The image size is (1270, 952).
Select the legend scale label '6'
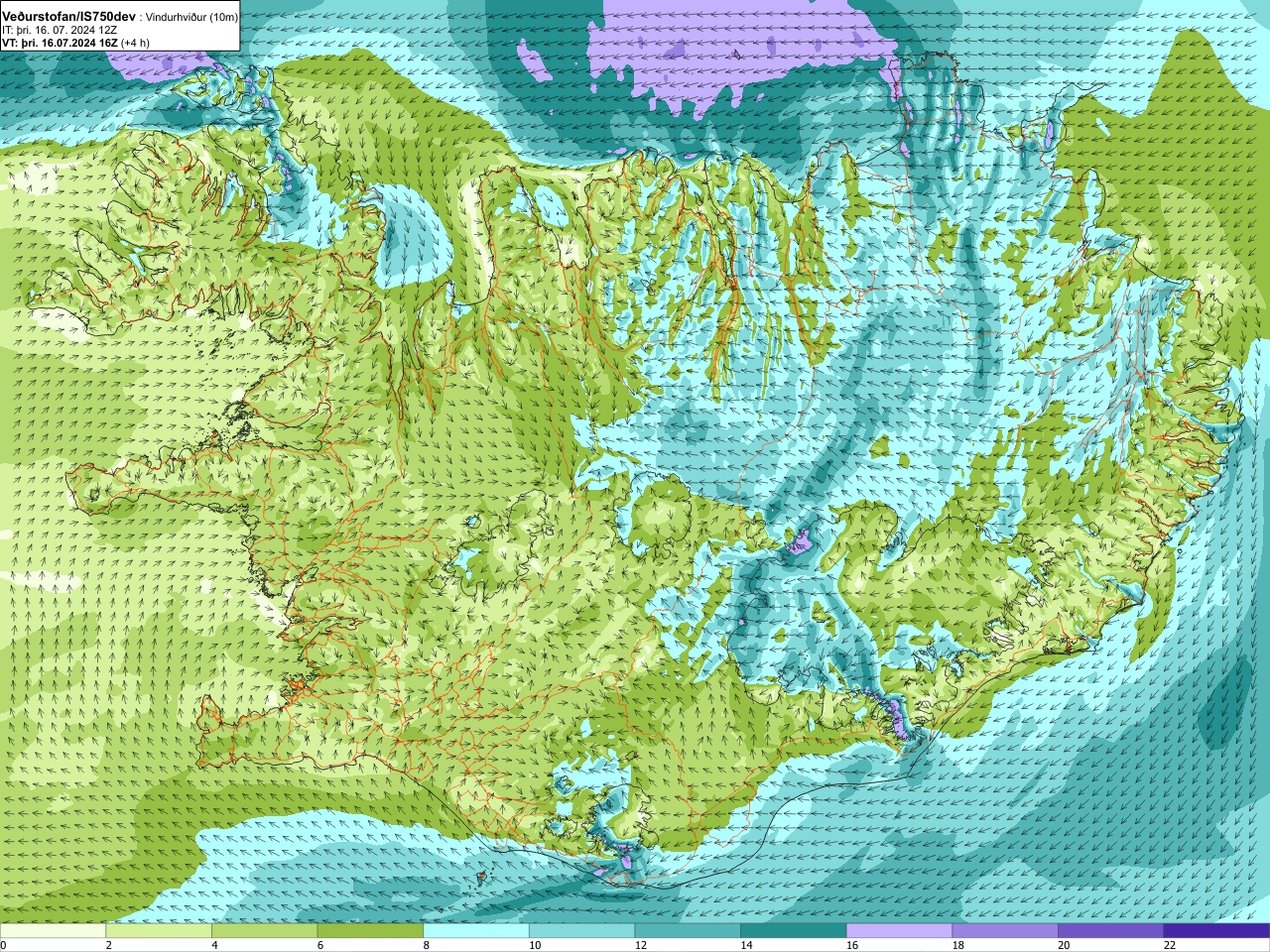pyautogui.click(x=320, y=945)
